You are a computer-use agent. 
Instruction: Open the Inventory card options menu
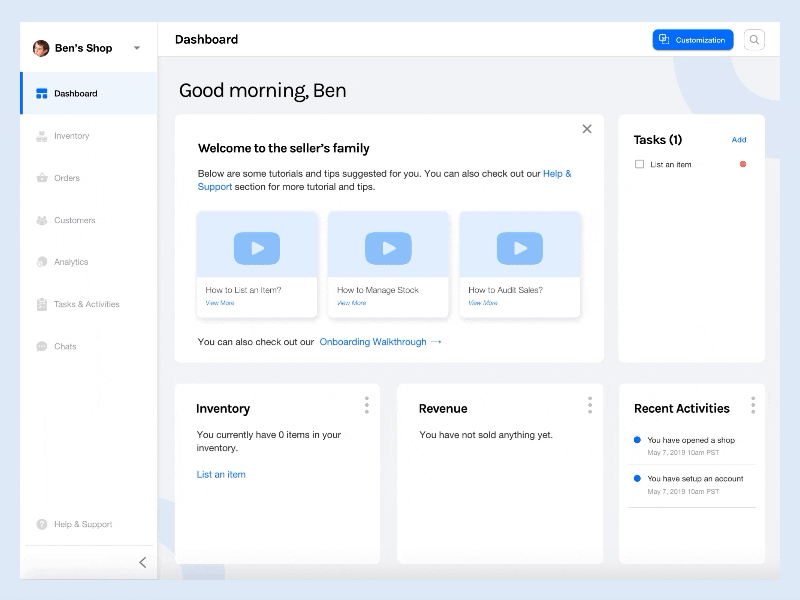[x=367, y=405]
